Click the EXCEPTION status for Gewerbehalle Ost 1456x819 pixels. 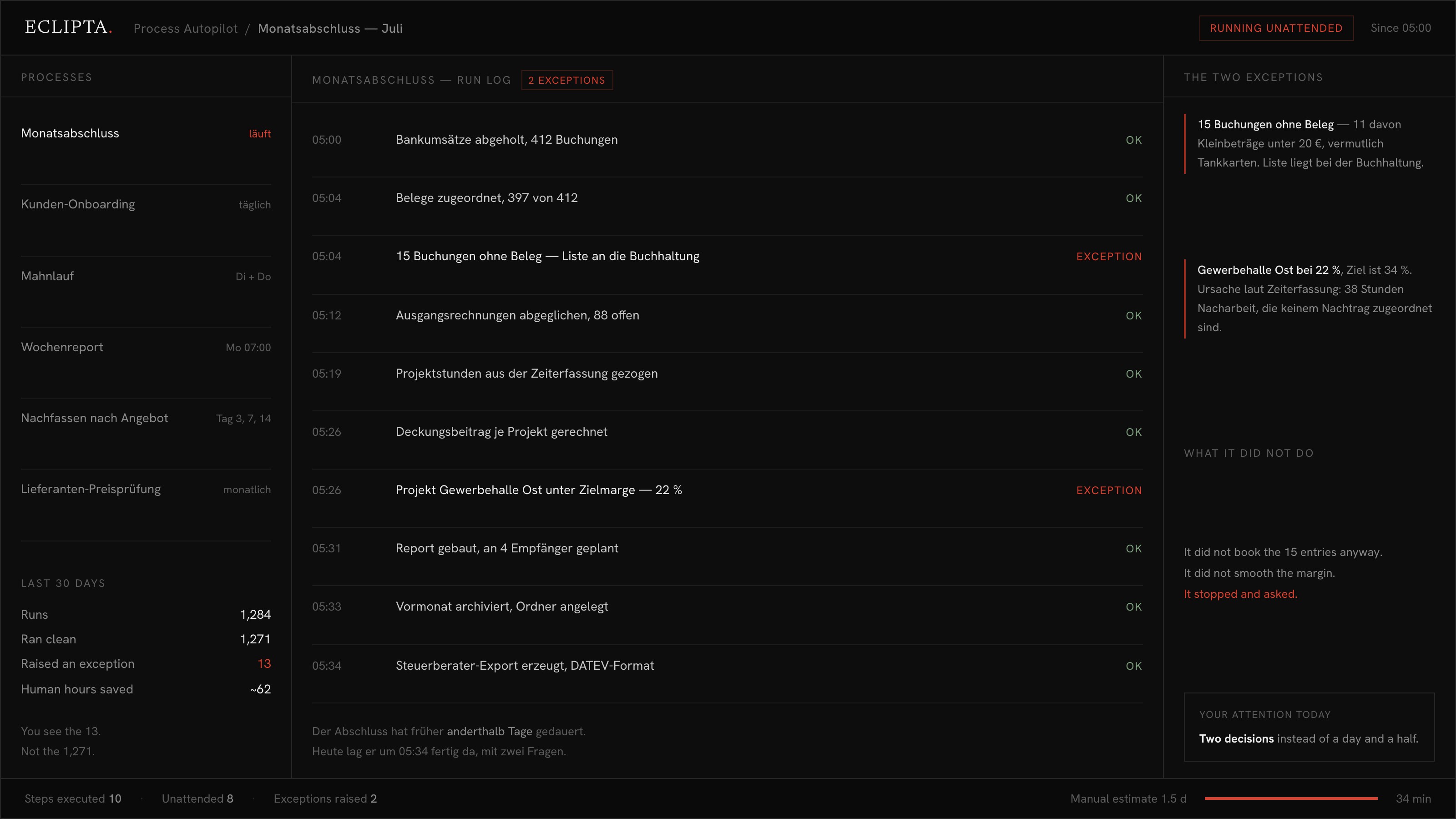[1109, 490]
